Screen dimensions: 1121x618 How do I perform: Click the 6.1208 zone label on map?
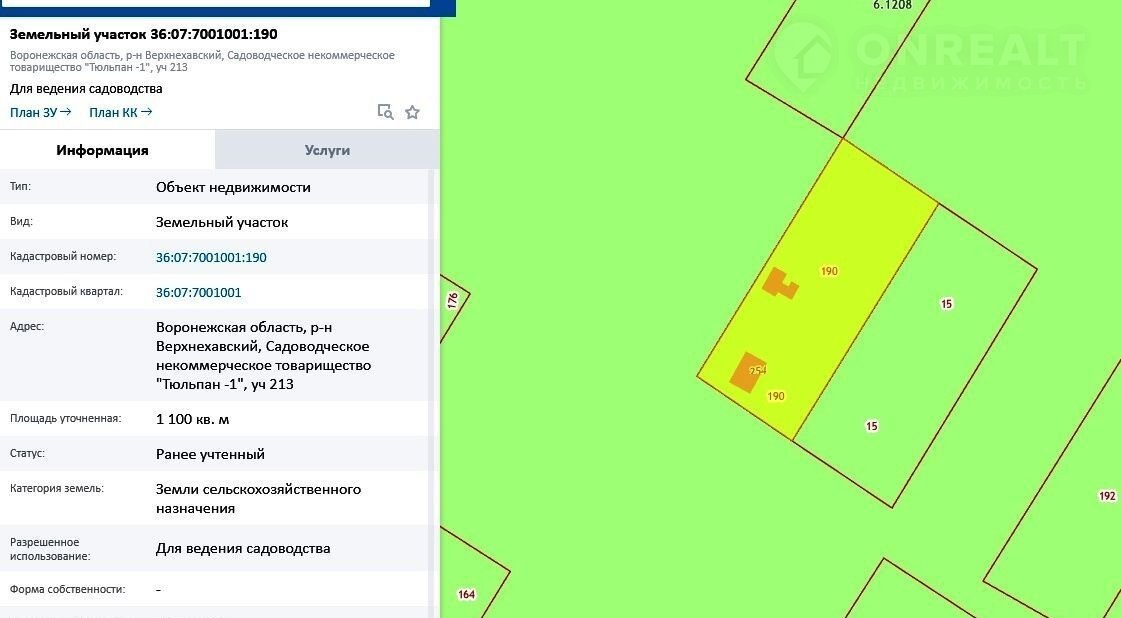(x=892, y=5)
